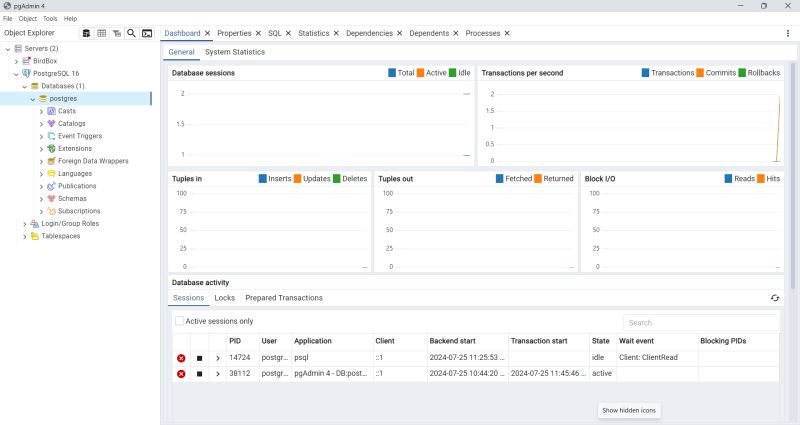800x425 pixels.
Task: Click the Foreign Data Wrappers icon
Action: 52,161
